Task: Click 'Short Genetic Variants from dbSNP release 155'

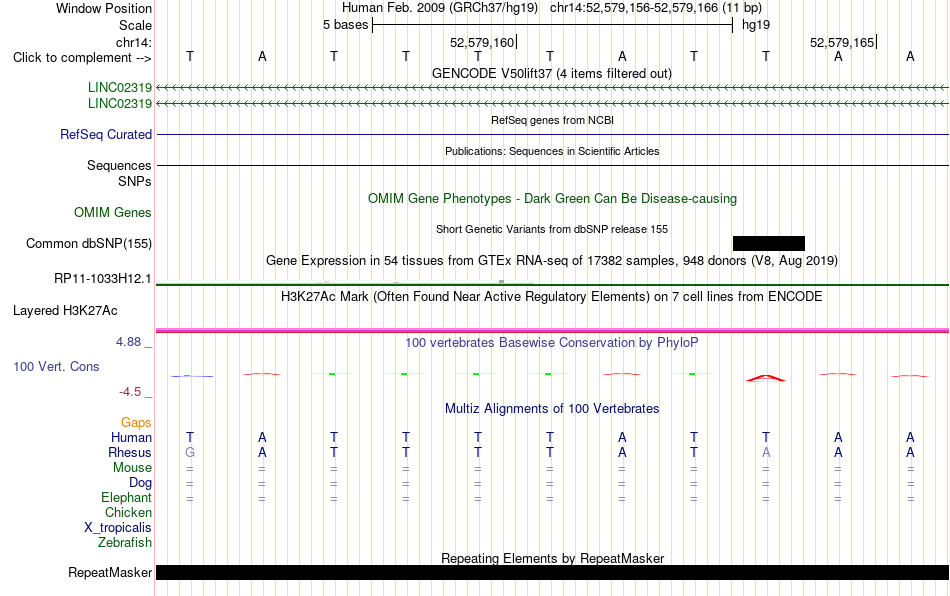Action: click(552, 230)
